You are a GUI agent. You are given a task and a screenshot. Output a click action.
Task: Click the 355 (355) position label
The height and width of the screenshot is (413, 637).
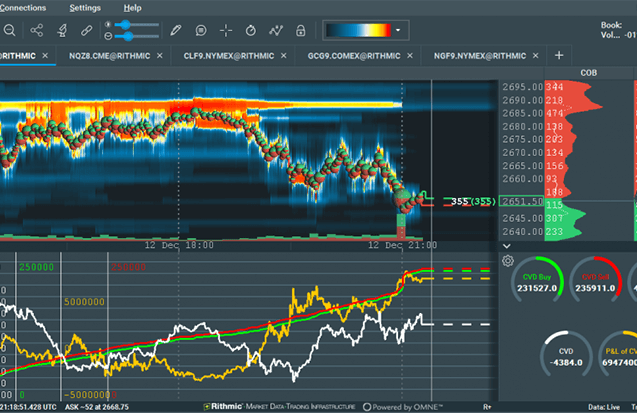click(x=473, y=201)
